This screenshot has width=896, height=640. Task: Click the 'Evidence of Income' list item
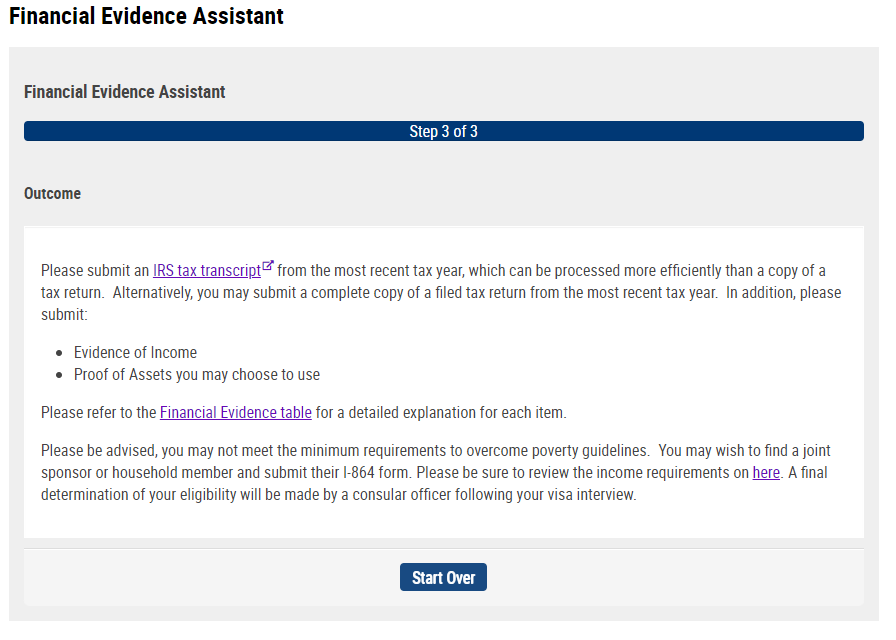click(x=135, y=353)
